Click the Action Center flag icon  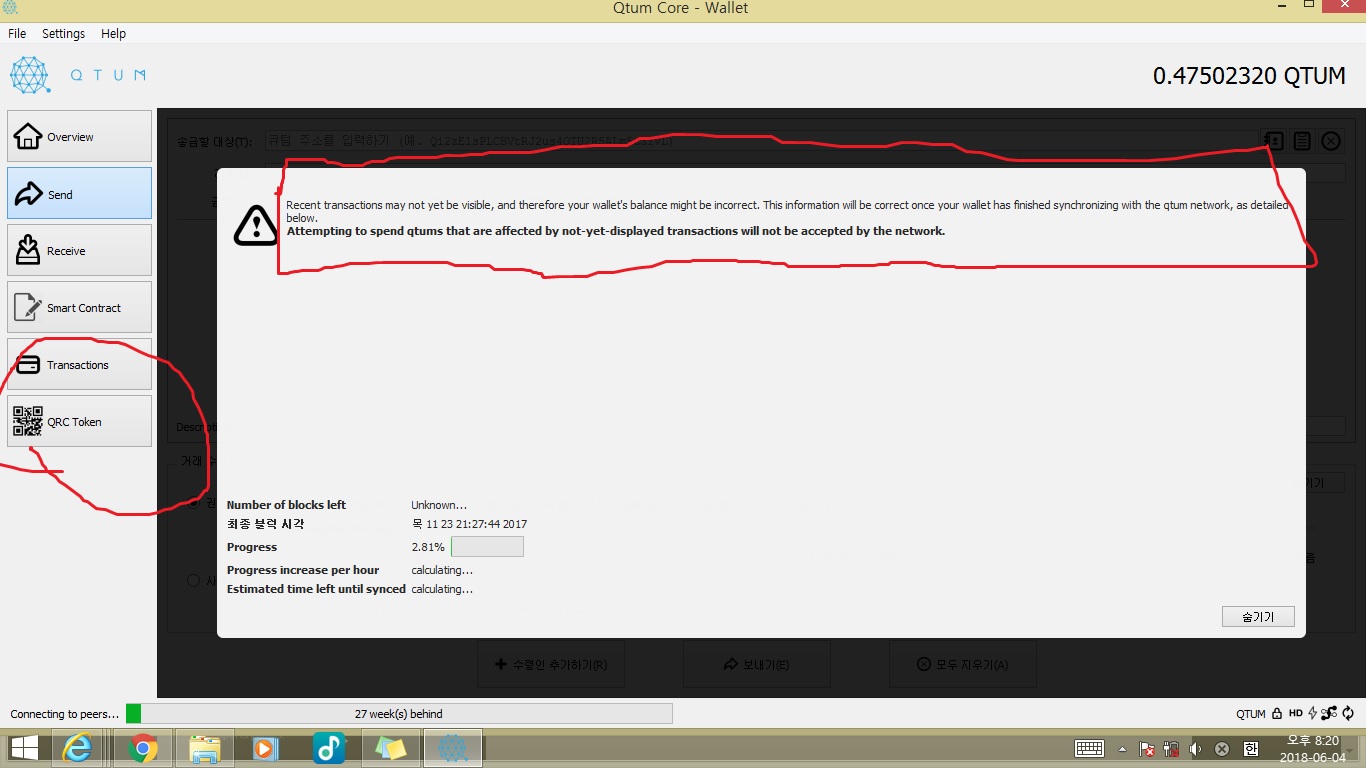coord(1148,749)
